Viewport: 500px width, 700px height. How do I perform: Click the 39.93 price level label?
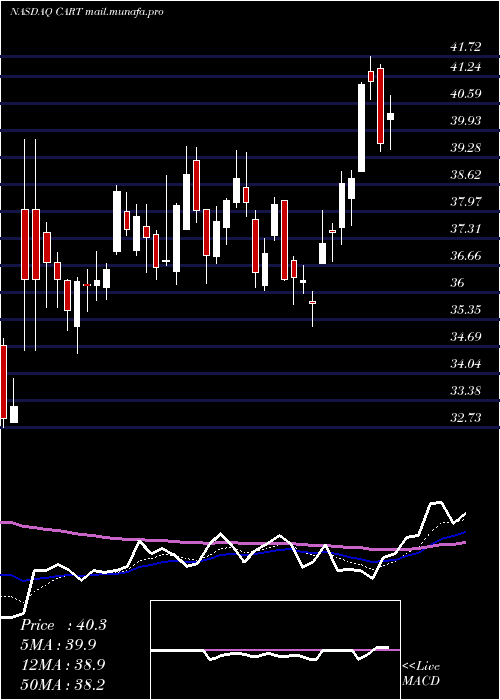click(x=466, y=121)
